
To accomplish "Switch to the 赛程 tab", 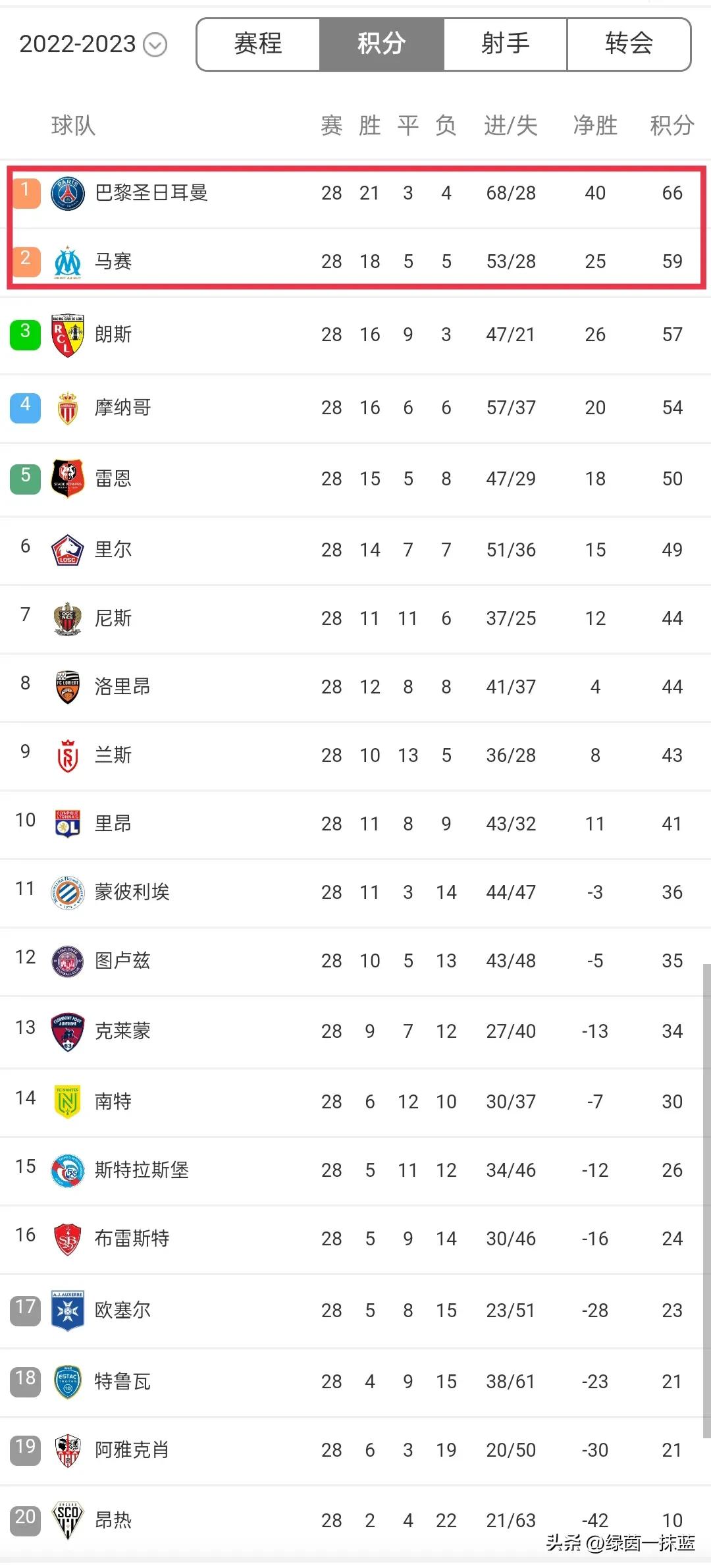I will tap(258, 44).
